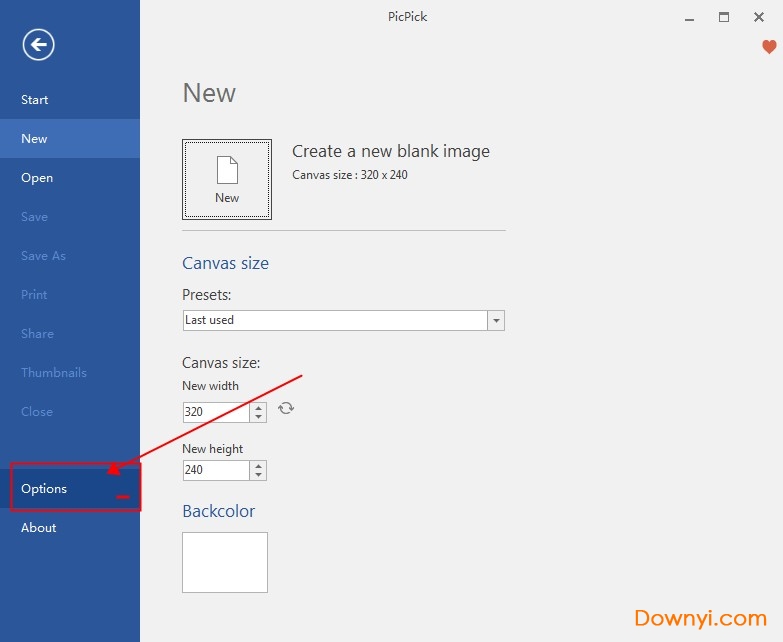Open the Options menu entry
The width and height of the screenshot is (783, 642).
[x=44, y=489]
